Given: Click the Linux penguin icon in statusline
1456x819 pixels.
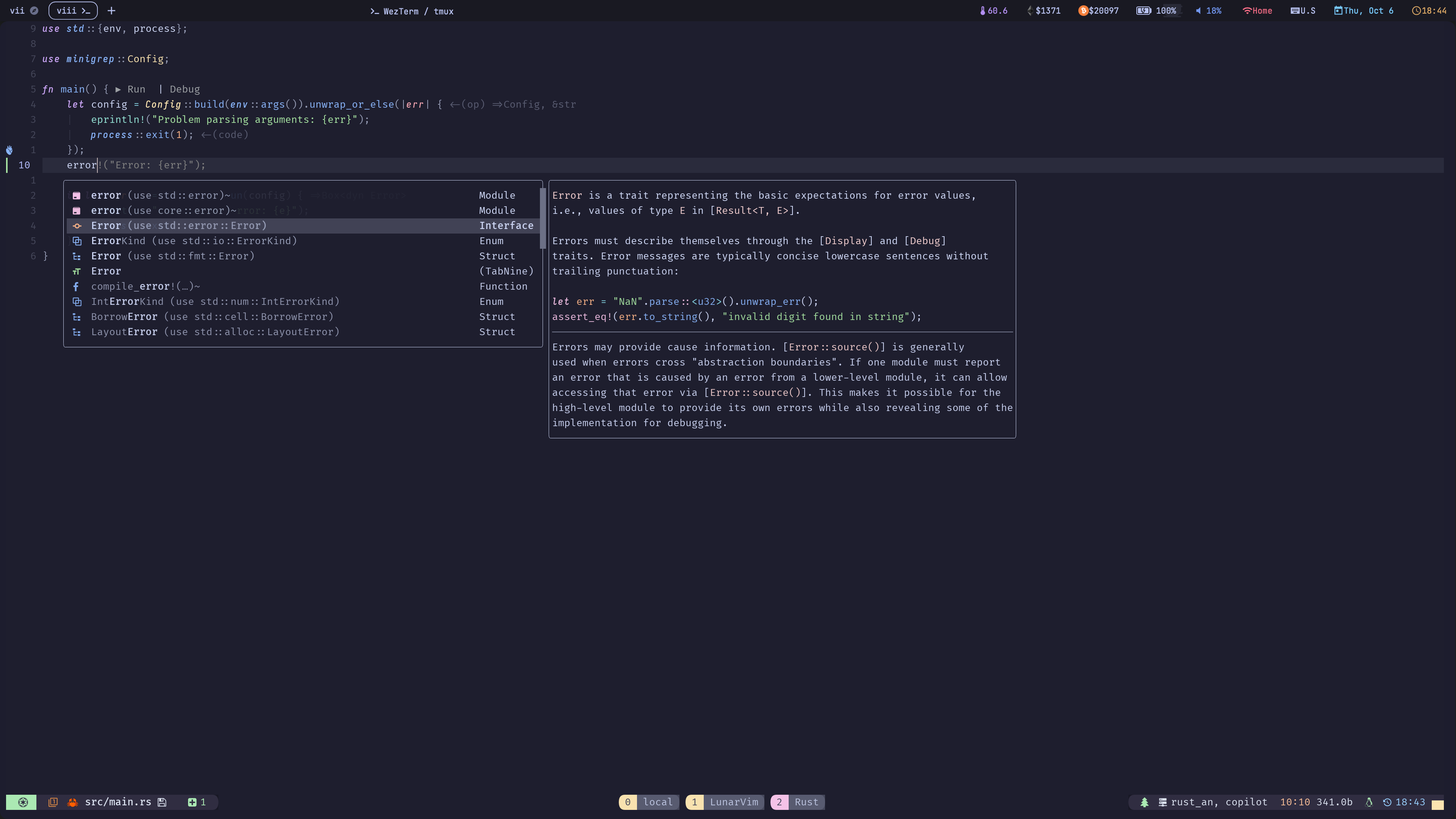Looking at the screenshot, I should pos(1369,802).
